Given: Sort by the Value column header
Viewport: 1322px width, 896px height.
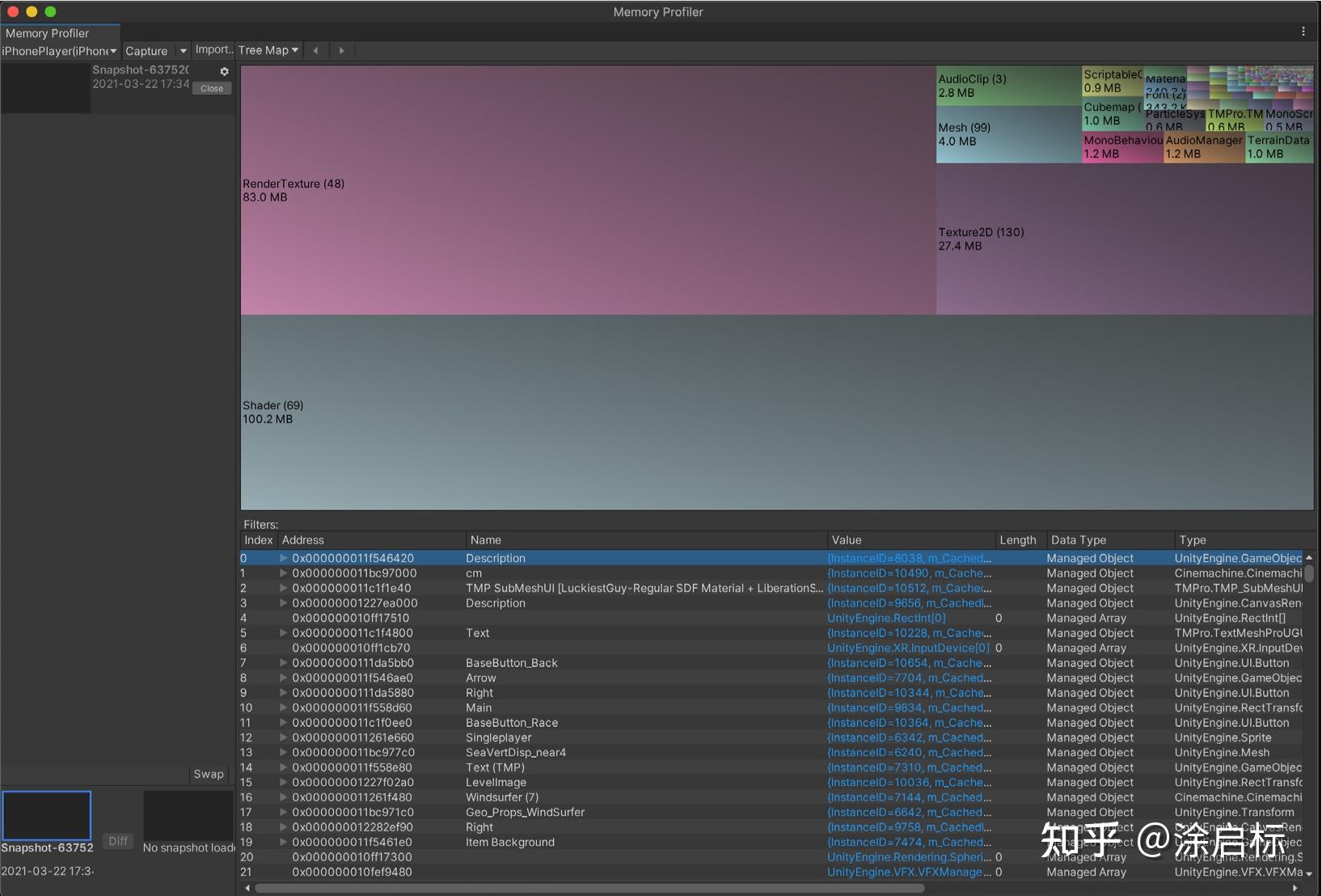Looking at the screenshot, I should click(x=911, y=540).
